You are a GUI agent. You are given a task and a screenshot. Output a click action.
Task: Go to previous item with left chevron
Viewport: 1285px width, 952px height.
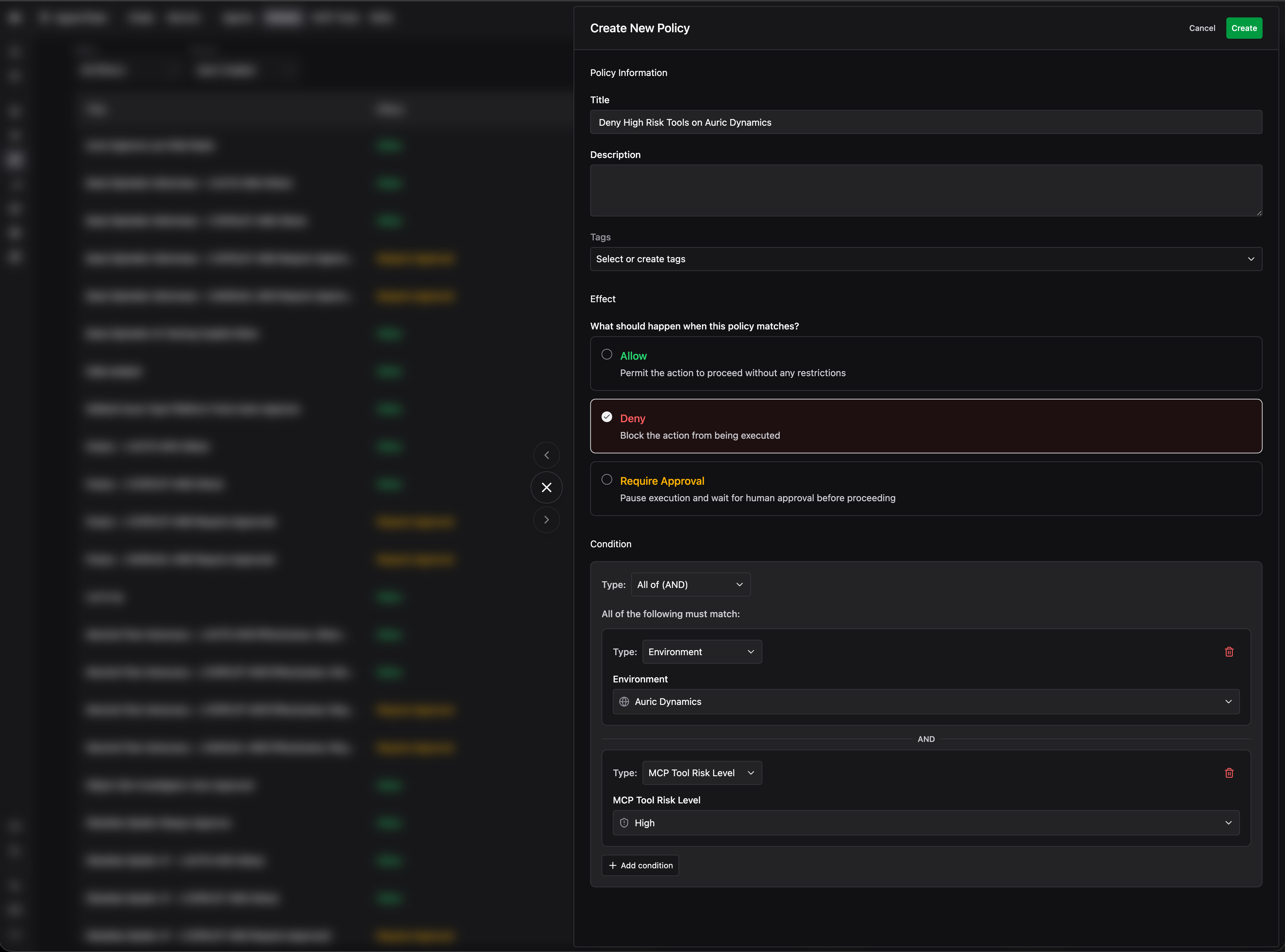(x=546, y=455)
